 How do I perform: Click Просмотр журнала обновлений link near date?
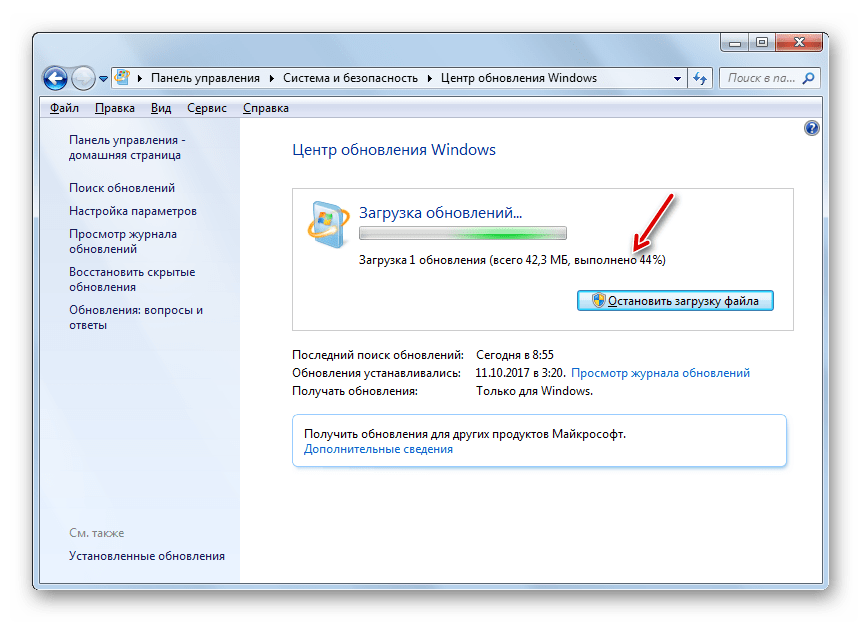660,373
